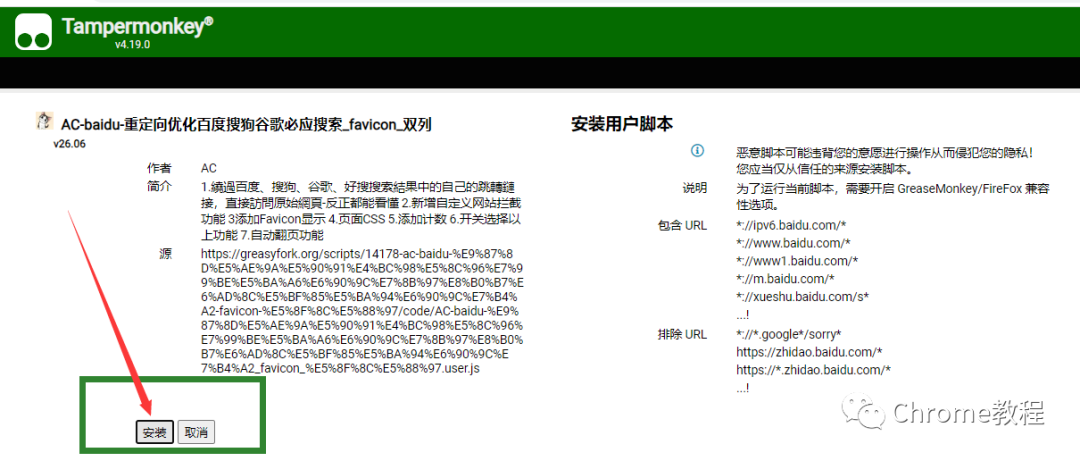Click the *://www.baidu.com/* entry
1080x461 pixels.
tap(793, 243)
